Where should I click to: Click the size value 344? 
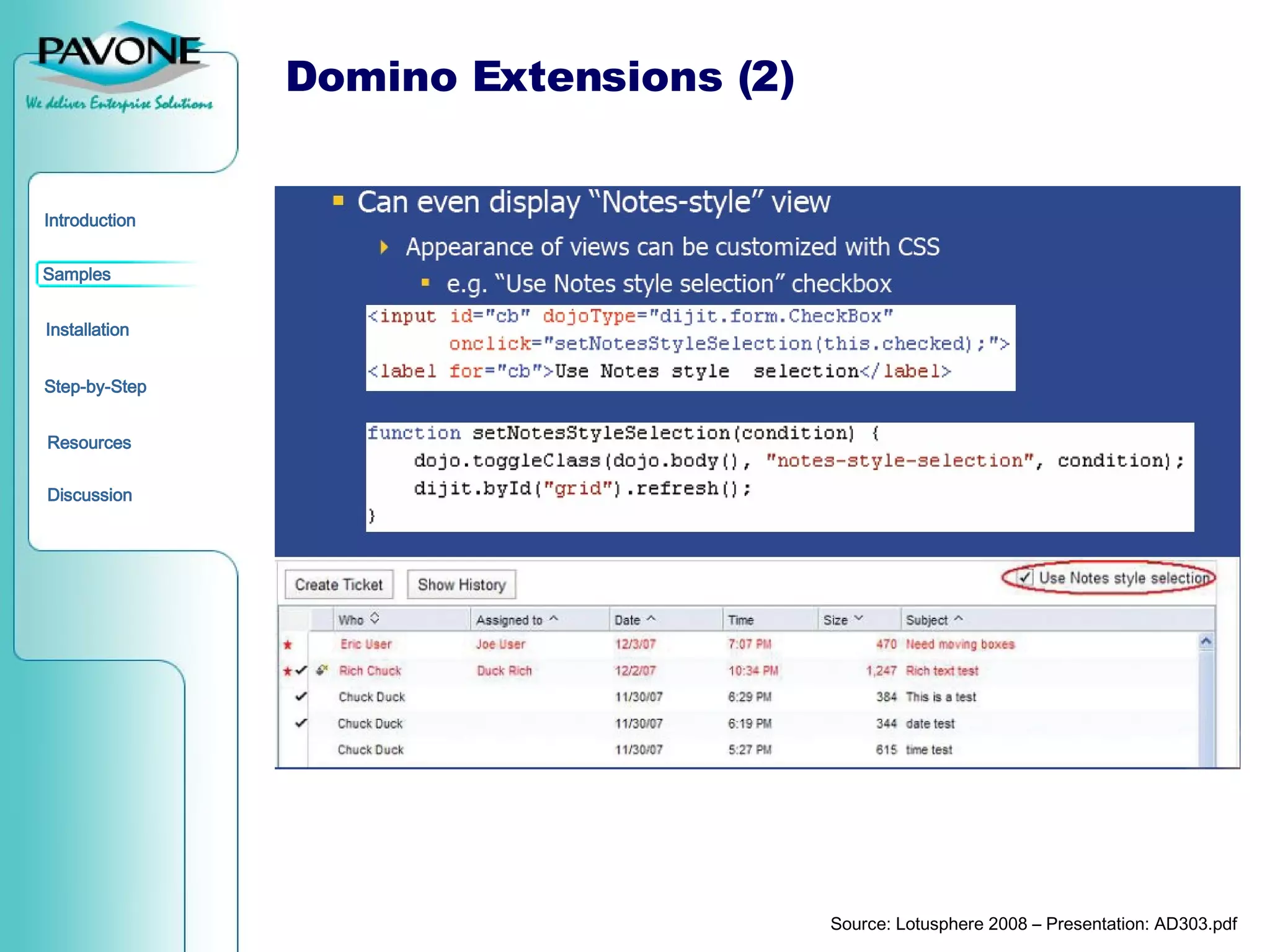[886, 723]
